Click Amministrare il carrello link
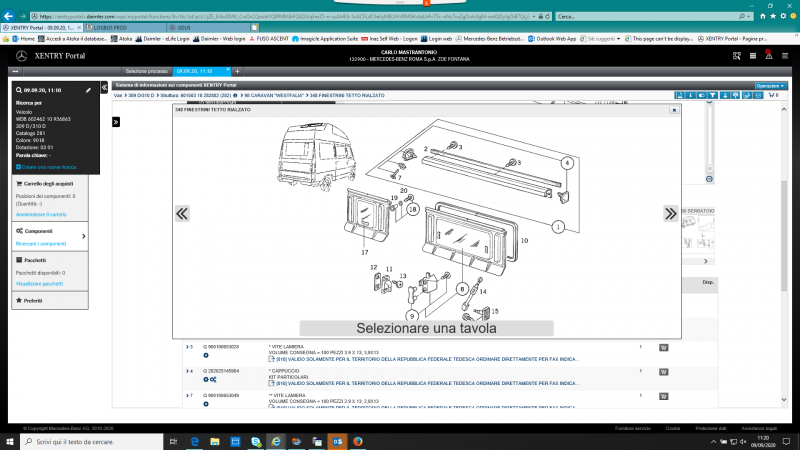Screen dimensions: 800x450 point(41,215)
